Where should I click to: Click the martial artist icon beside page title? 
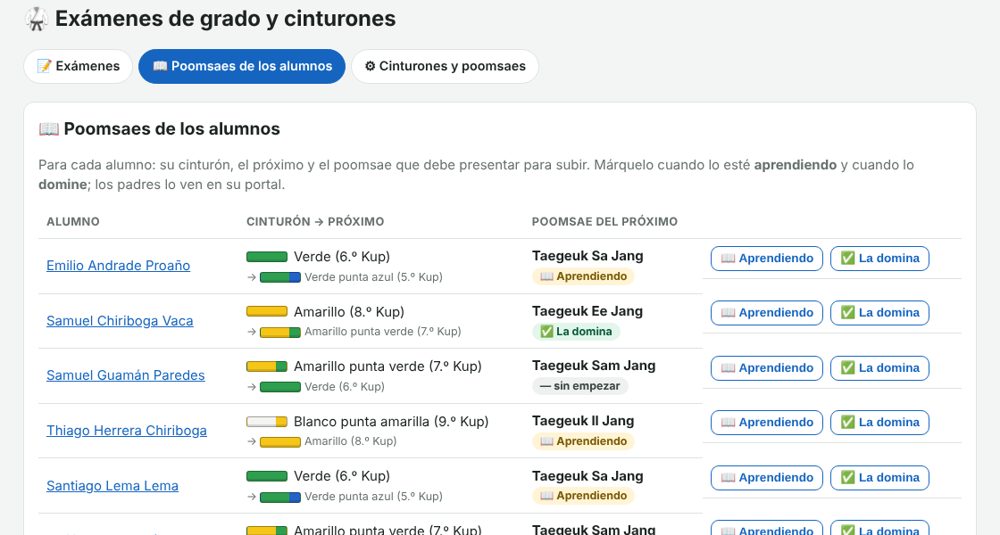tap(36, 19)
